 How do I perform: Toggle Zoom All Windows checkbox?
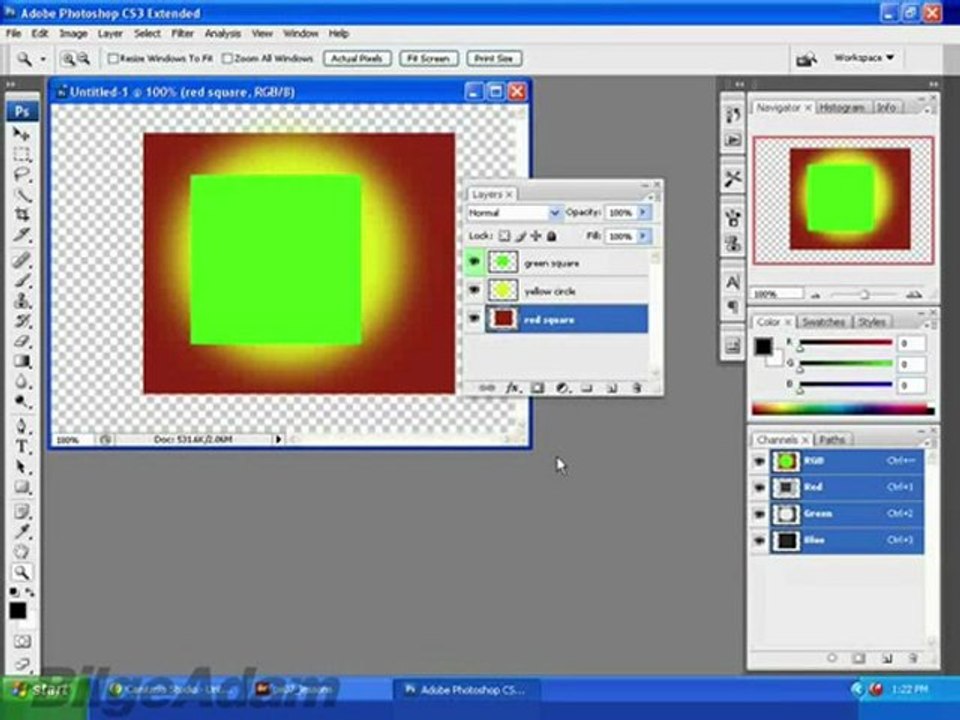tap(227, 58)
